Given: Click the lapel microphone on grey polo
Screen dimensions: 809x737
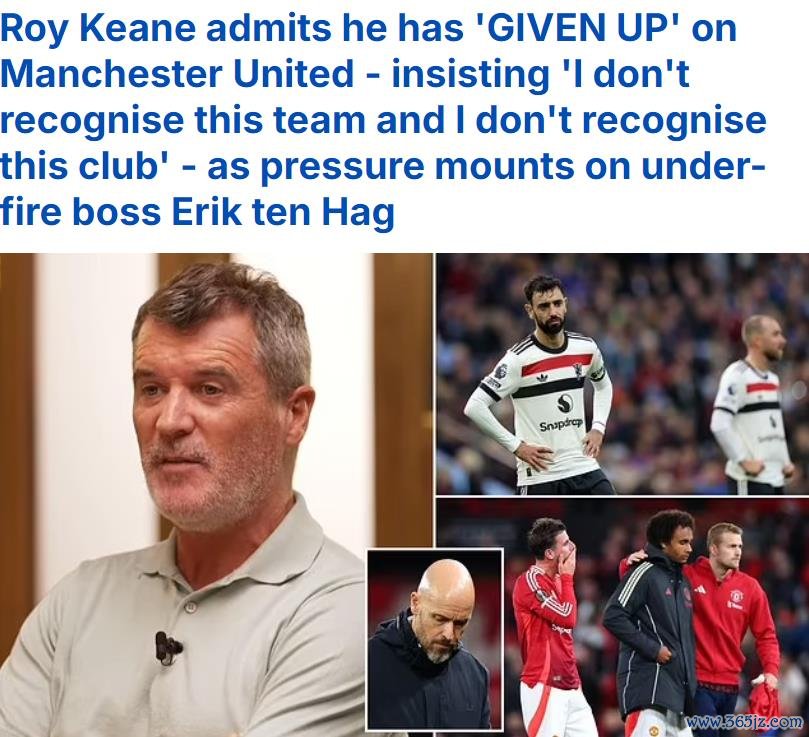Looking at the screenshot, I should pyautogui.click(x=168, y=648).
